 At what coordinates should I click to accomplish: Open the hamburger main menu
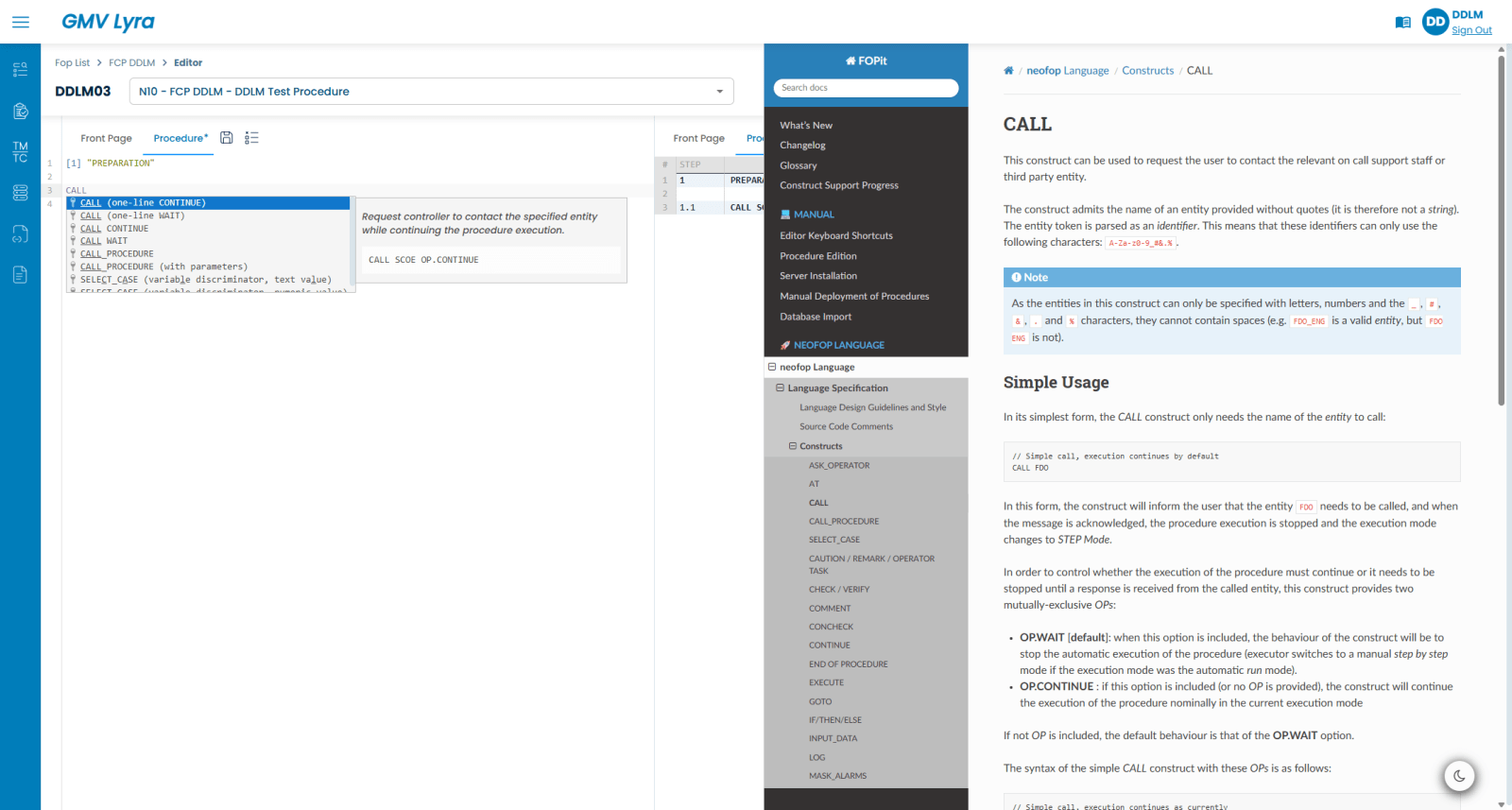tap(21, 22)
